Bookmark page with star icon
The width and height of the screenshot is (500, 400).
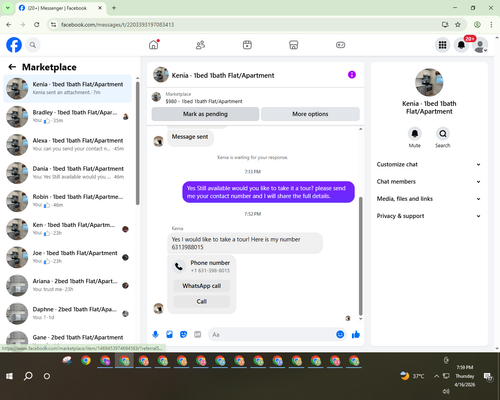tap(458, 24)
